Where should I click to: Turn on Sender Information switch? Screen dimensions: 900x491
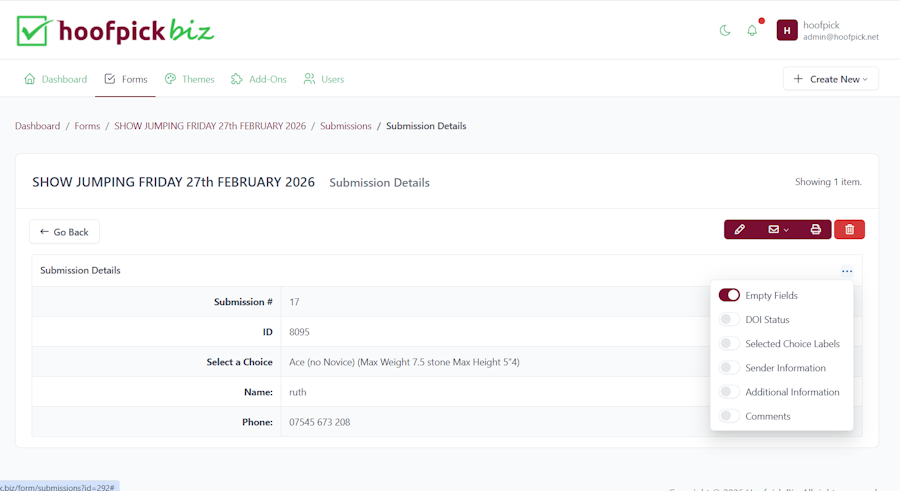[729, 368]
